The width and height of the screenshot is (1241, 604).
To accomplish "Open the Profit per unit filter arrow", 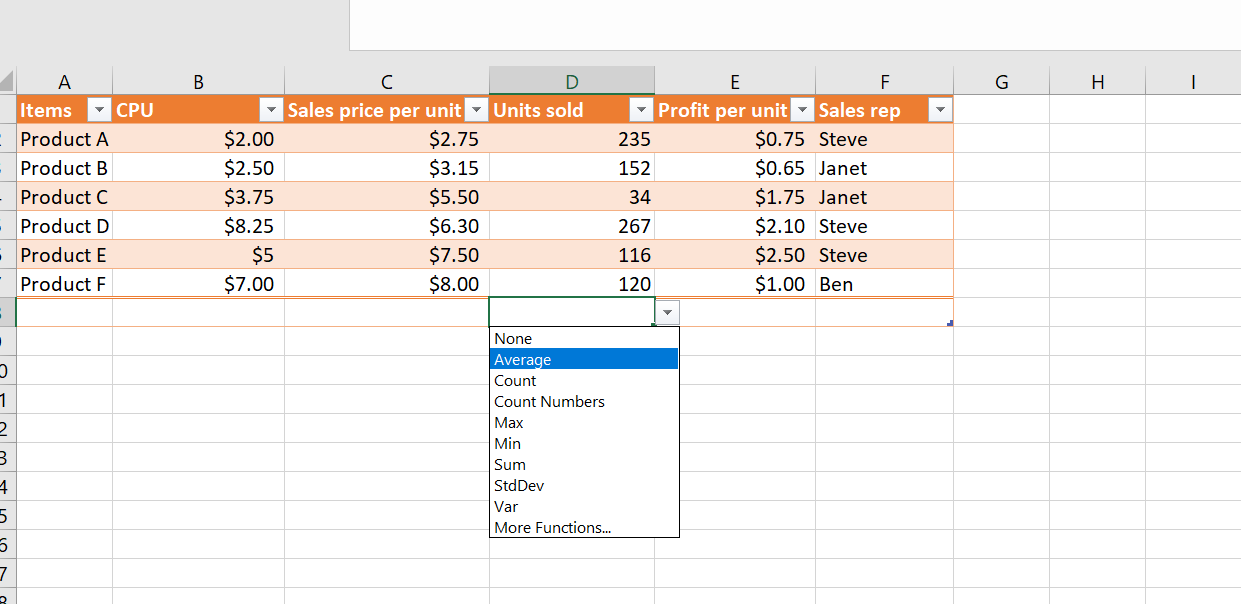I will 802,110.
